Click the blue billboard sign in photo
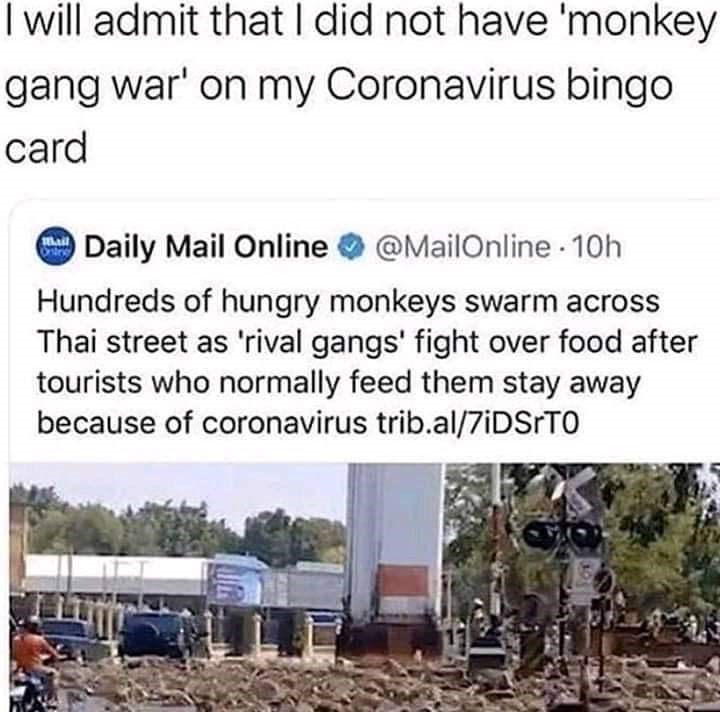The width and height of the screenshot is (720, 712). click(235, 581)
